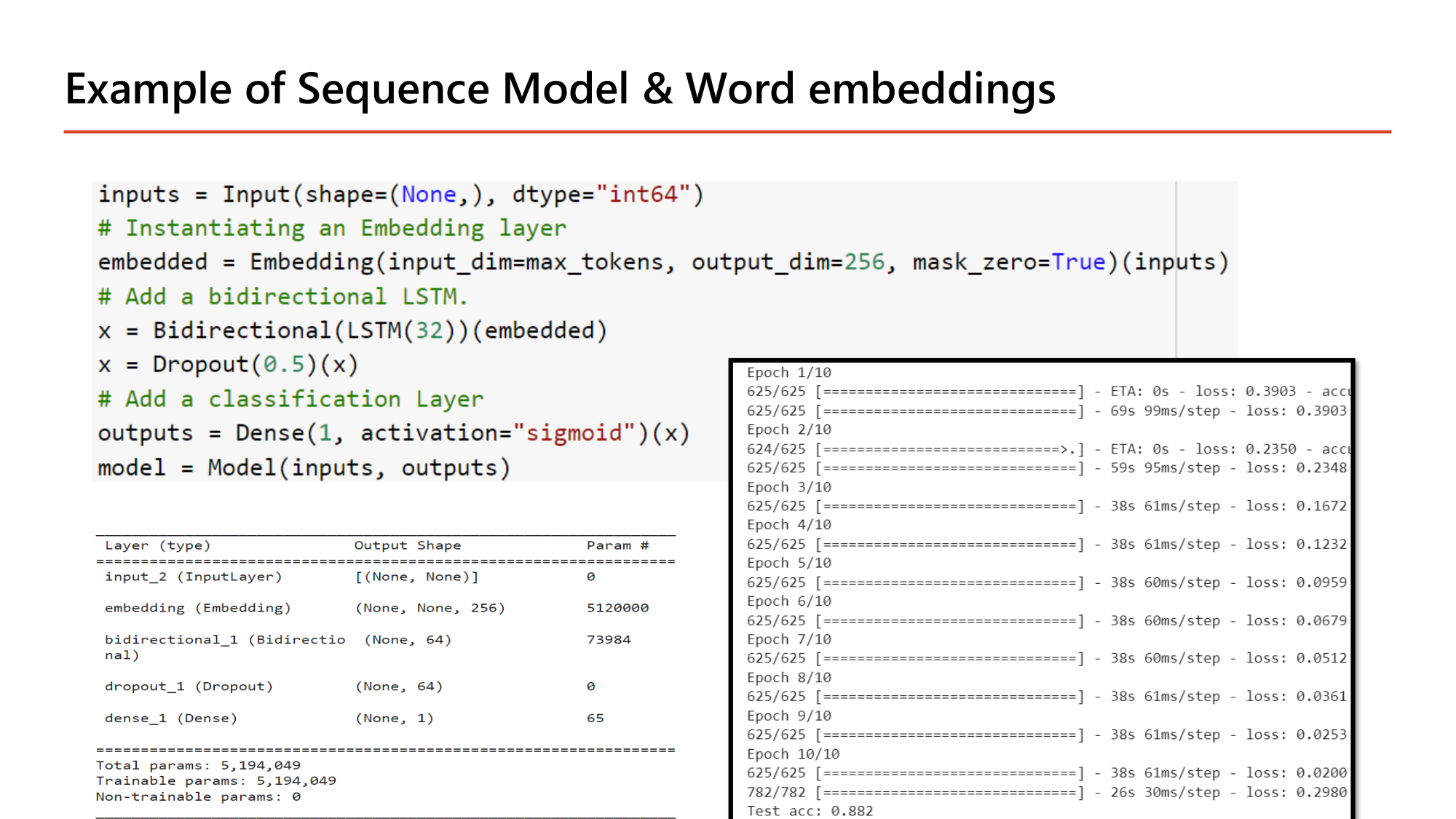
Task: Click the 'Epoch 2/10' log line
Action: [x=789, y=430]
